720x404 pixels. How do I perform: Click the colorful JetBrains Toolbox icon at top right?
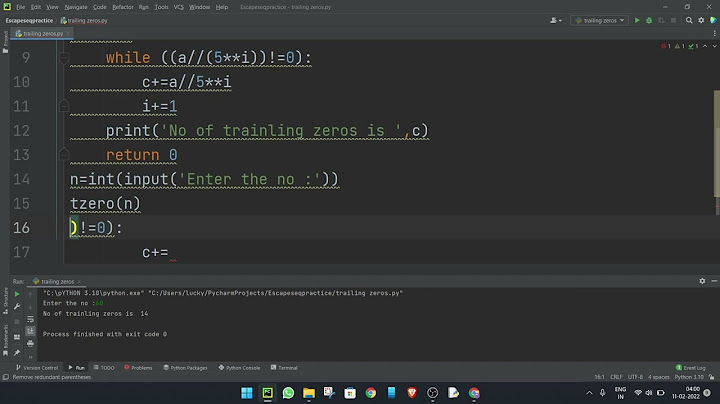(713, 20)
